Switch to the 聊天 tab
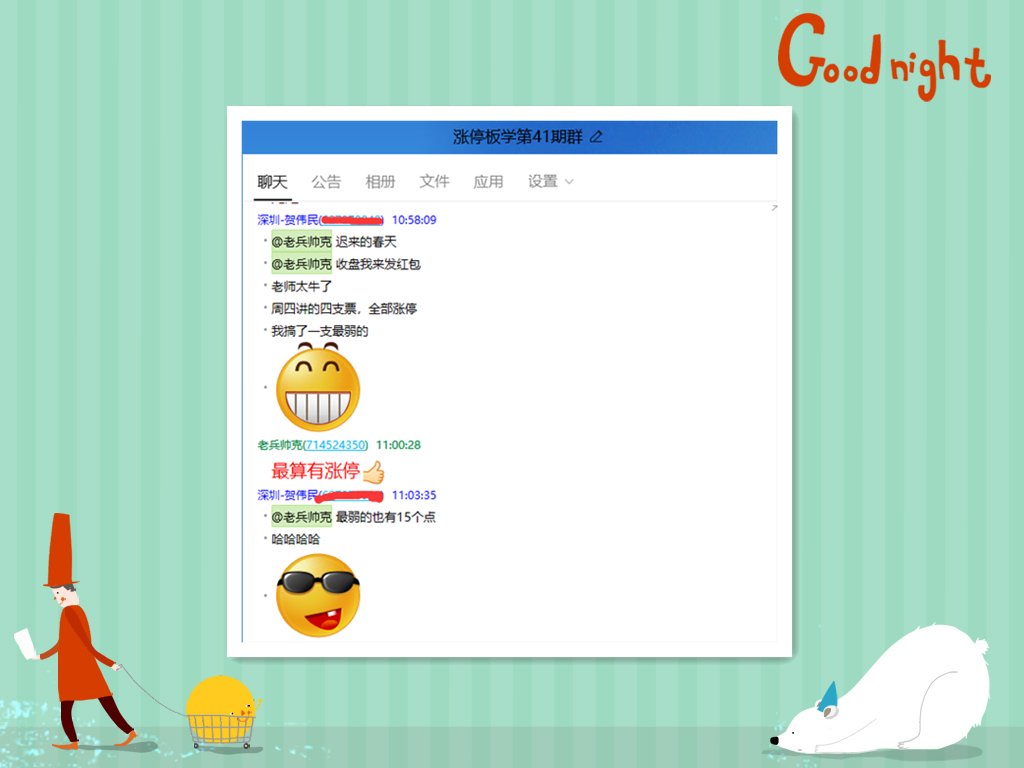 click(x=272, y=182)
